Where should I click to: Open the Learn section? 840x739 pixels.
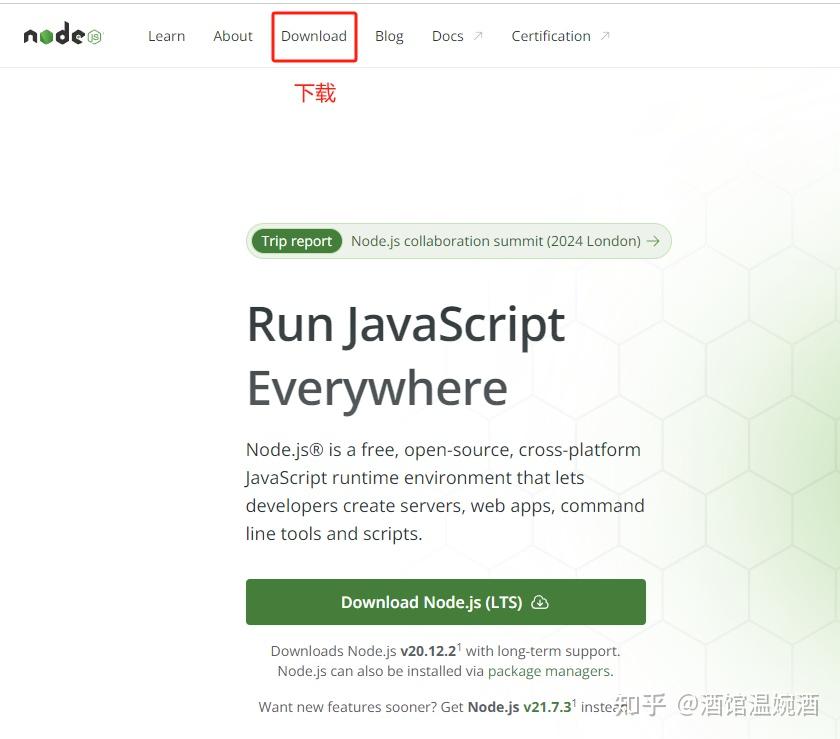point(166,36)
